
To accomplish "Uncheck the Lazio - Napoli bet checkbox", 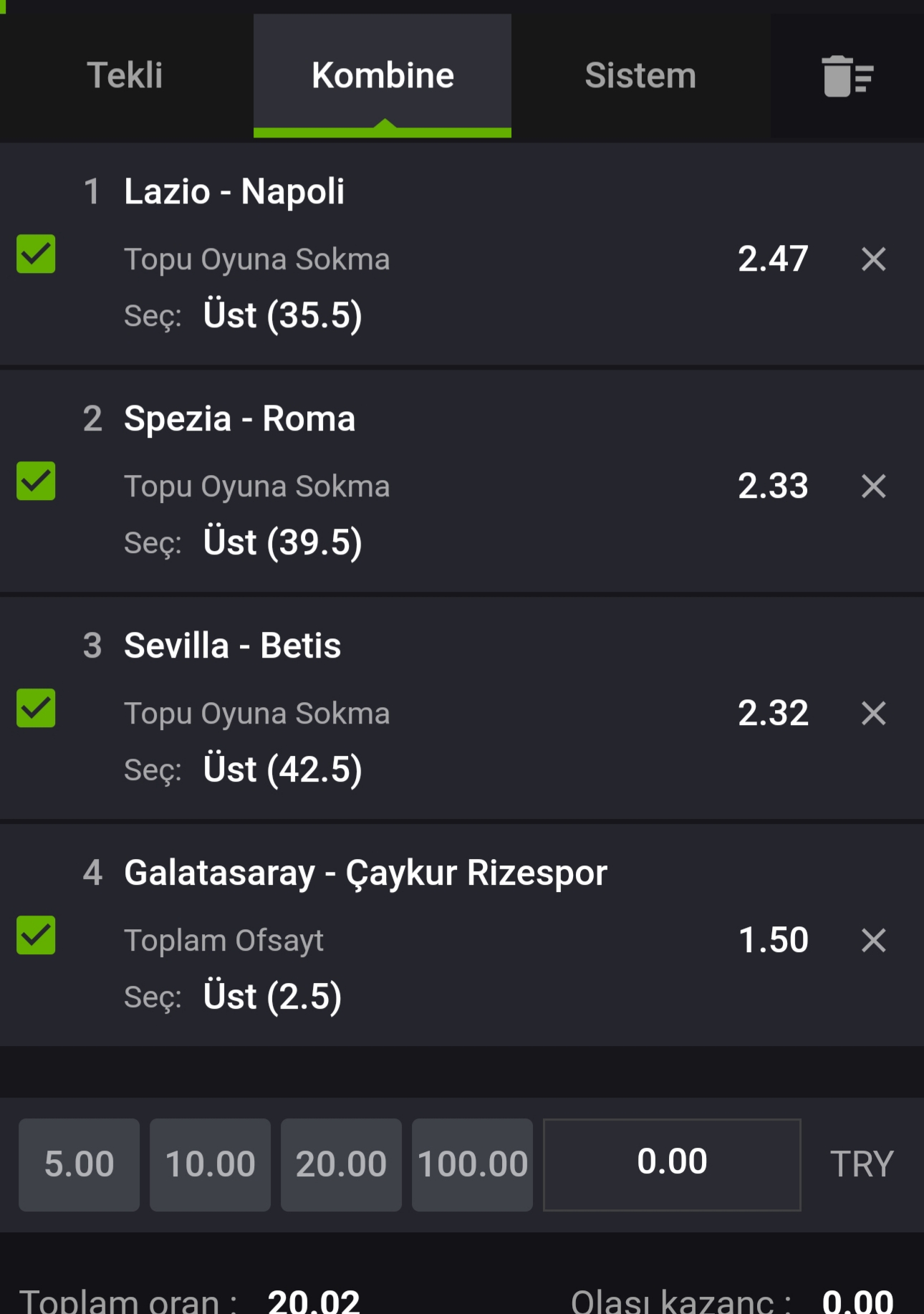I will pos(36,254).
